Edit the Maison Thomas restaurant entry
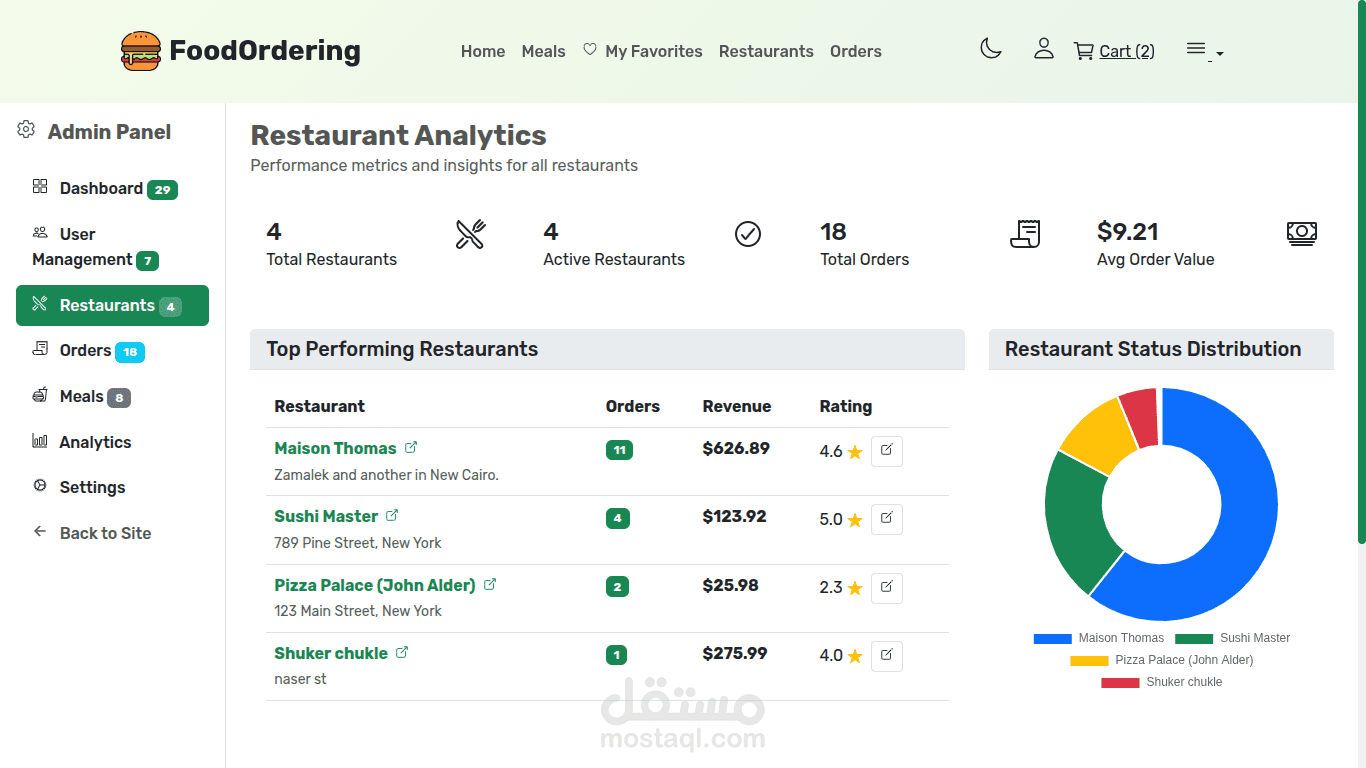The width and height of the screenshot is (1366, 768). [x=886, y=451]
